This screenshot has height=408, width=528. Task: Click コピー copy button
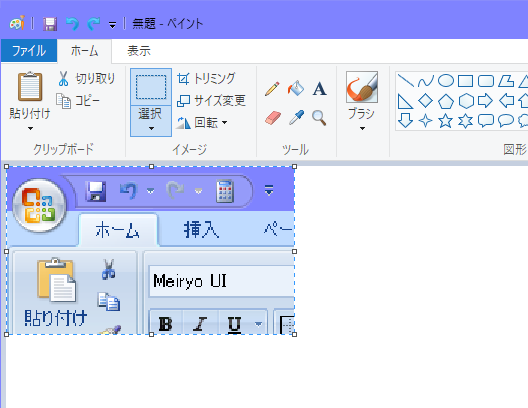pyautogui.click(x=78, y=101)
